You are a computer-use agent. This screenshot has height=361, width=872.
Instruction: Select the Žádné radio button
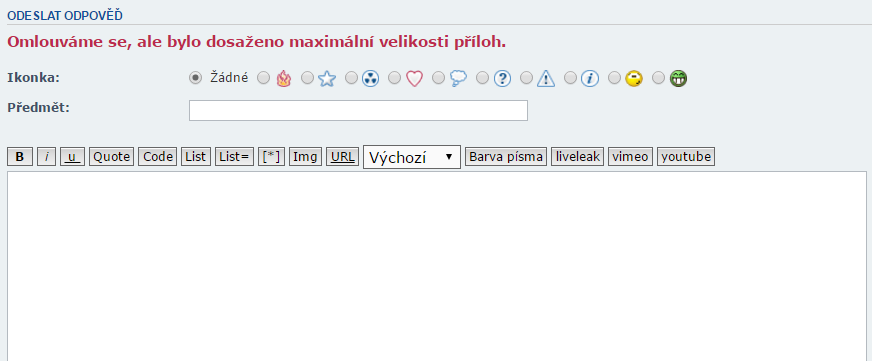(x=195, y=78)
